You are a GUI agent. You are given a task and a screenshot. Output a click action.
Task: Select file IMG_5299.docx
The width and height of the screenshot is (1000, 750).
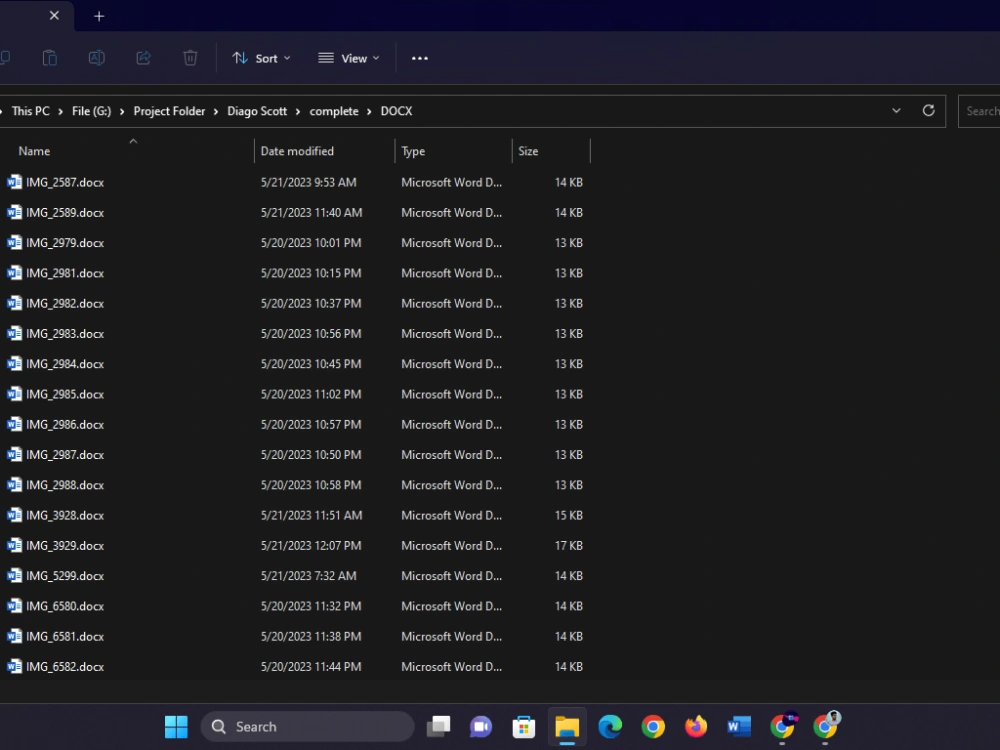point(64,576)
